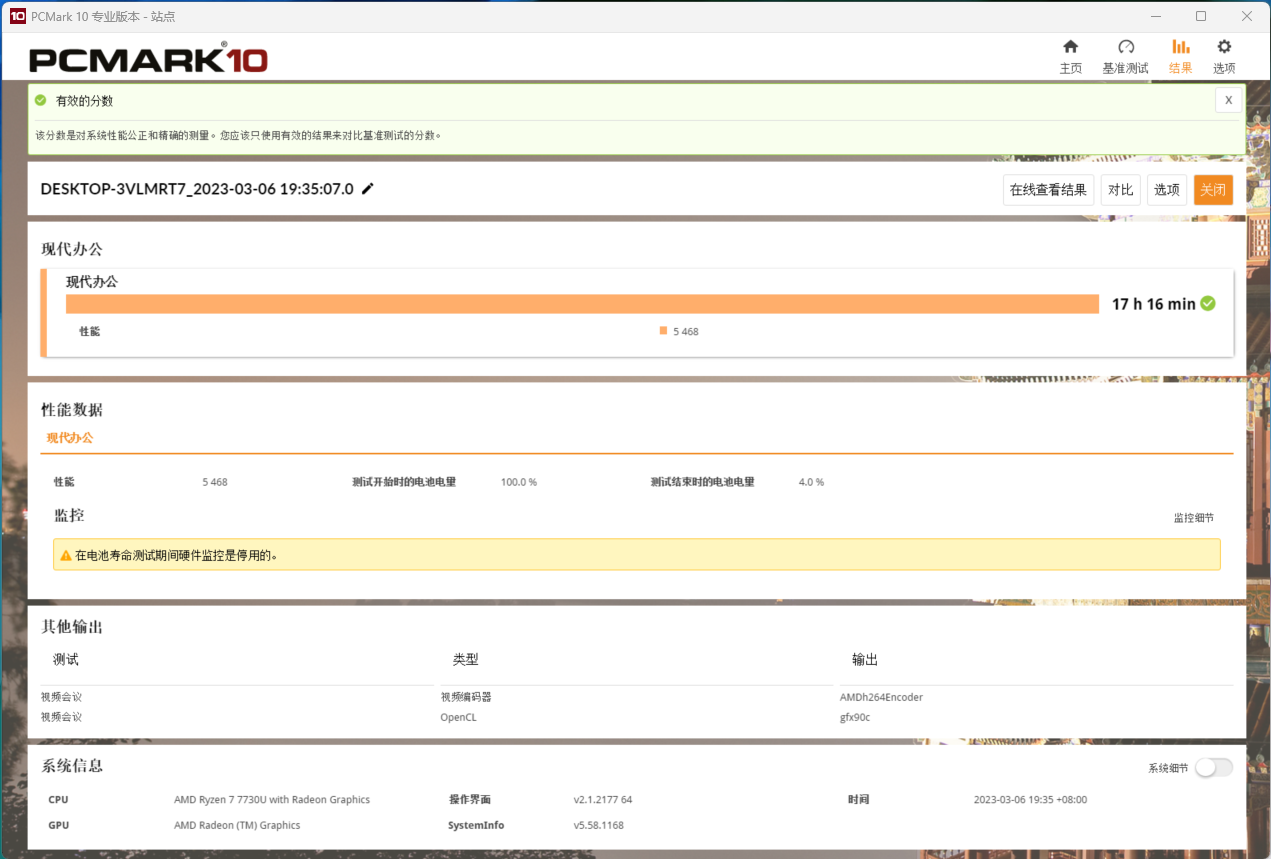Click the 100.0 % starting battery value

pyautogui.click(x=519, y=482)
